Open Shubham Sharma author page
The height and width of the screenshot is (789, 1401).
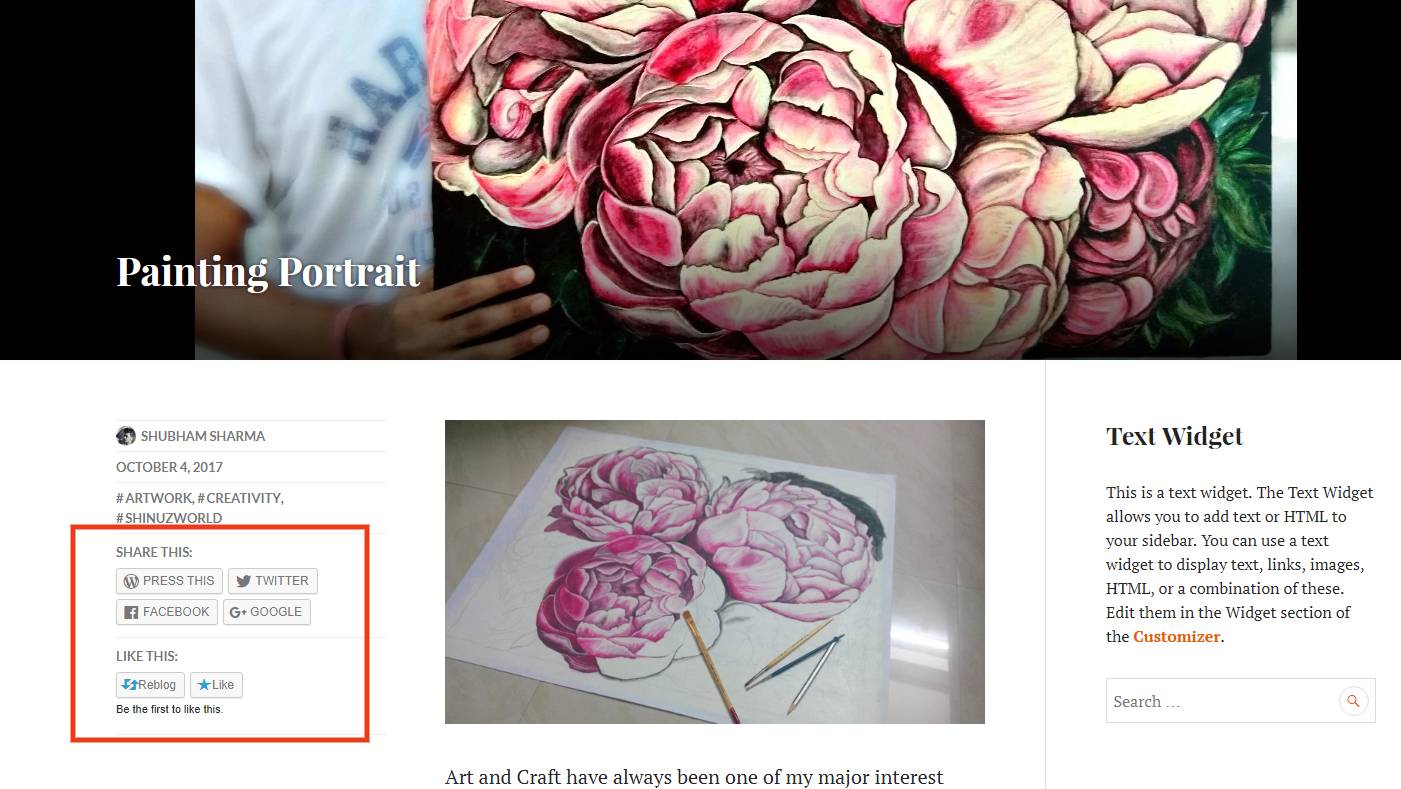(203, 436)
